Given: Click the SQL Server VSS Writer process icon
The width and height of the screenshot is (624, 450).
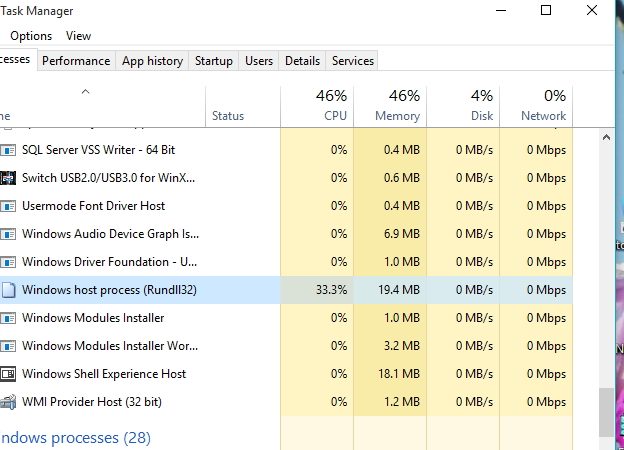Looking at the screenshot, I should 8,150.
